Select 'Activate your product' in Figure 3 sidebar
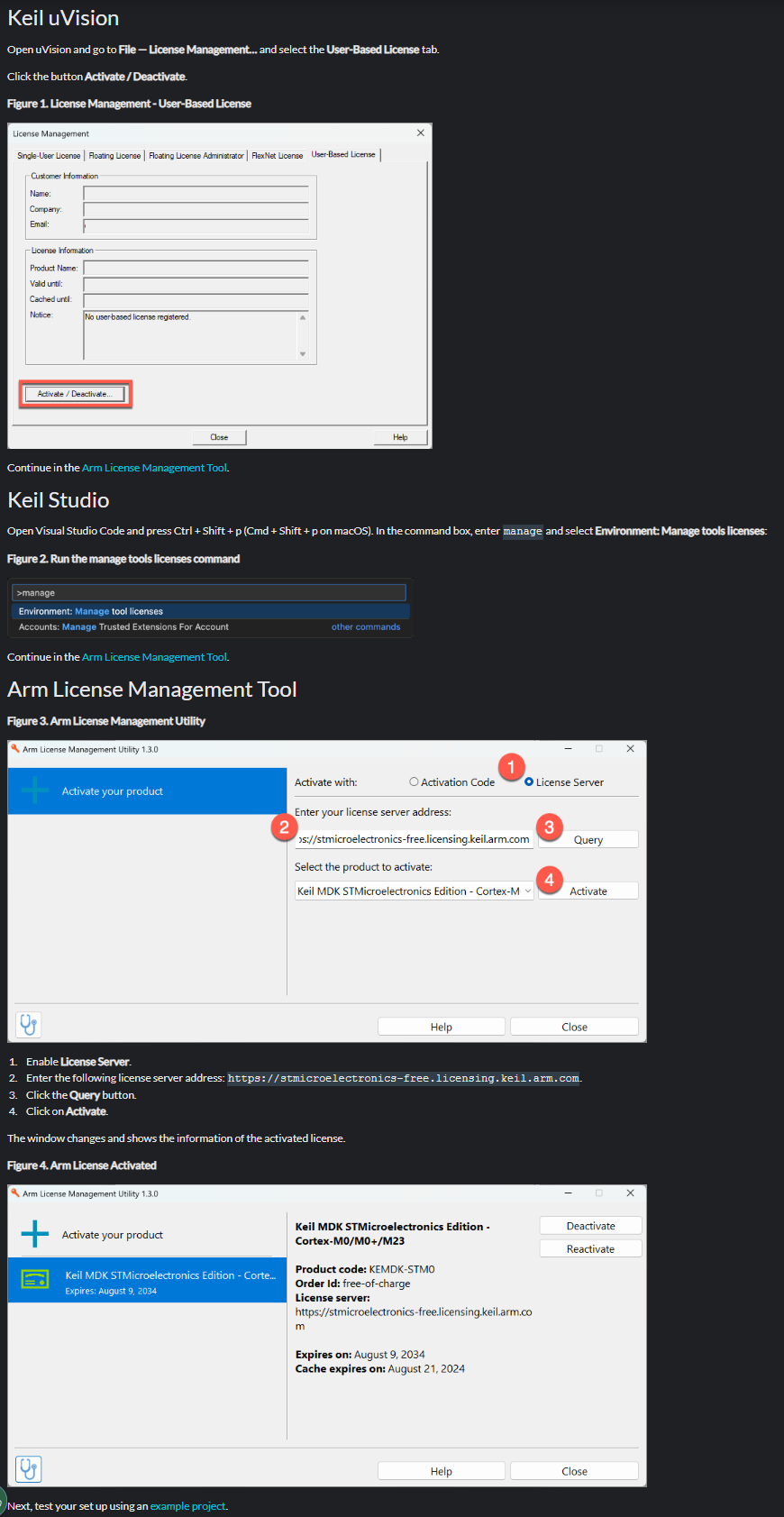 147,790
